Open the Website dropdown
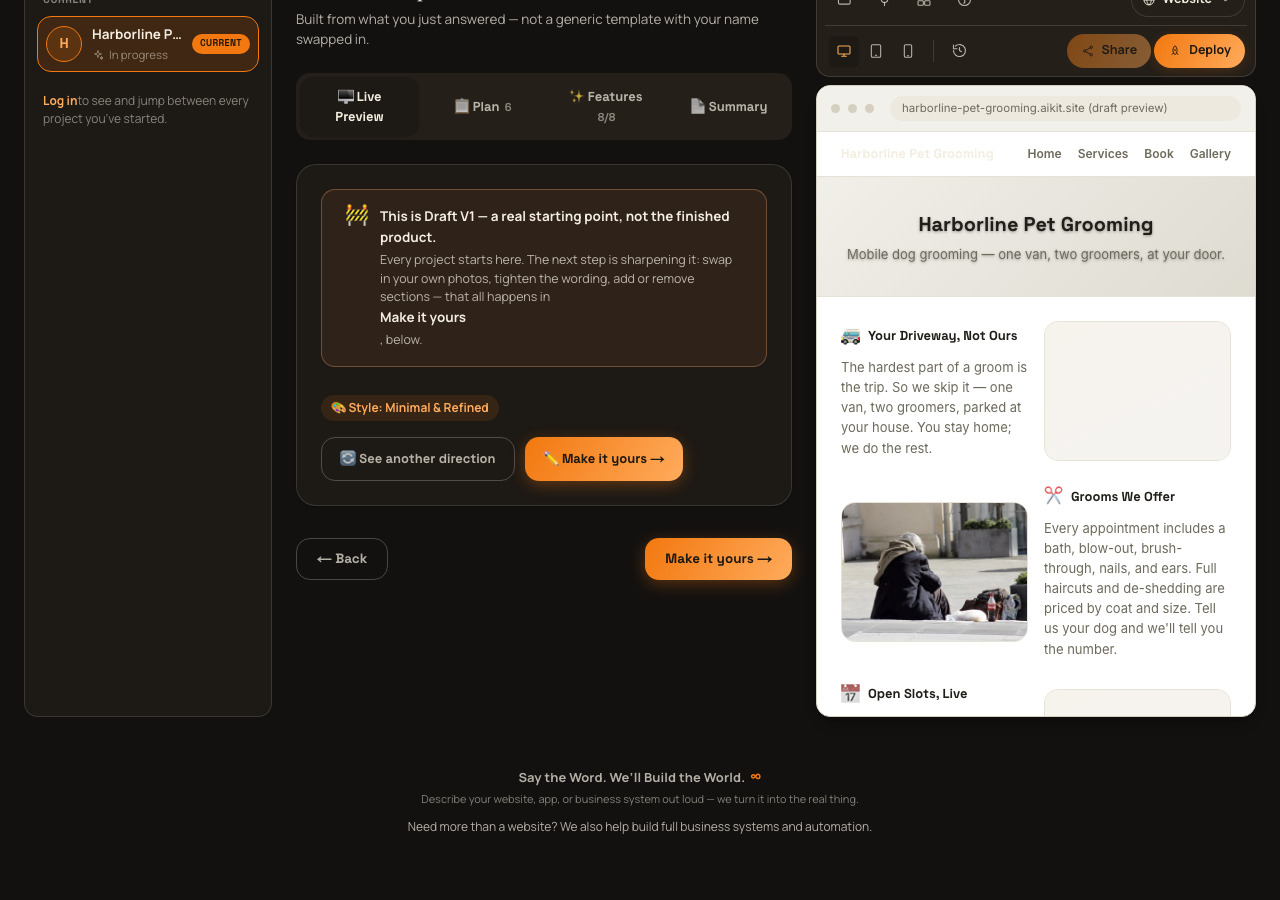 point(1188,4)
